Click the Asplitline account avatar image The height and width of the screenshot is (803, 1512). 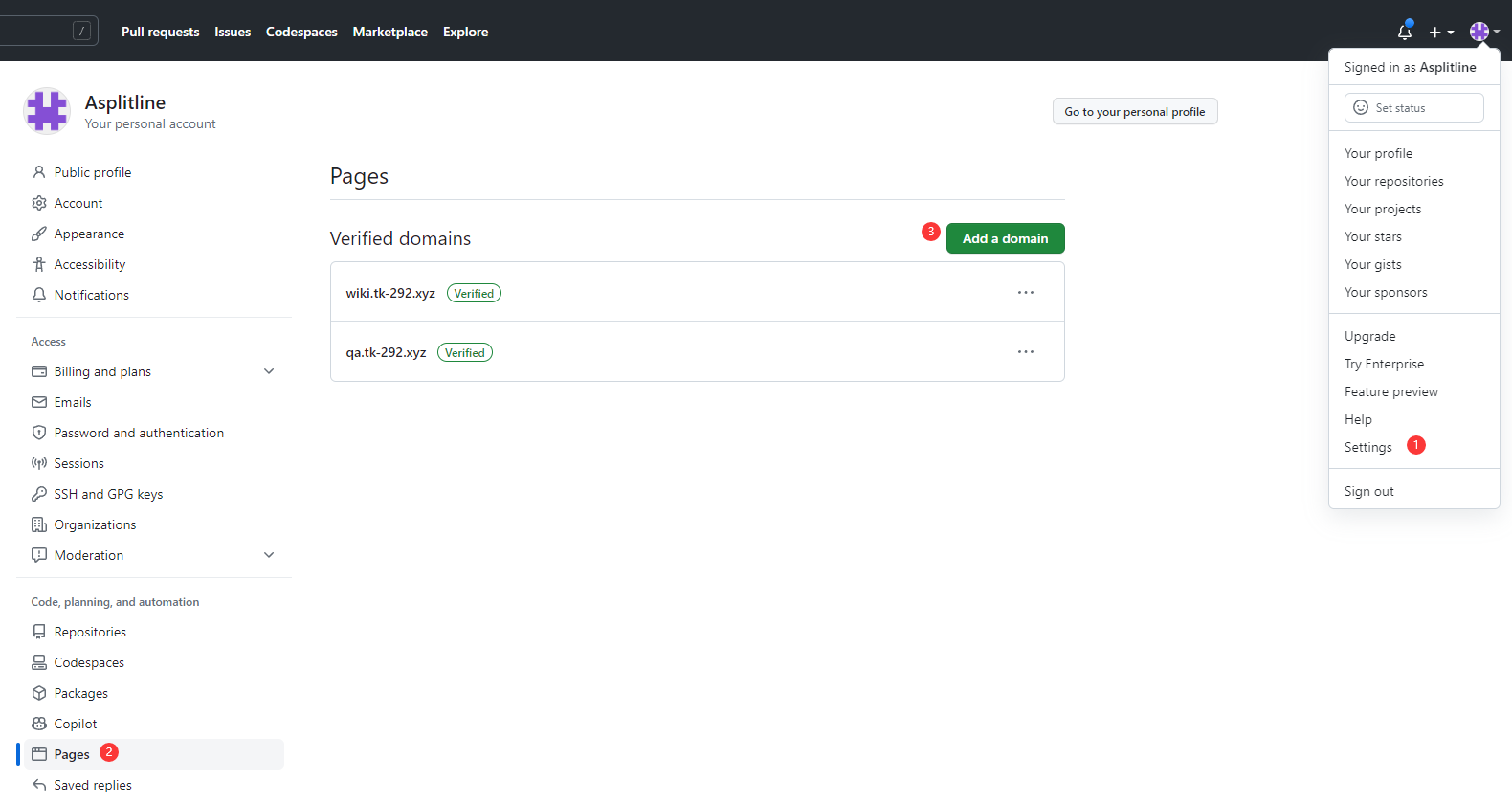coord(47,111)
